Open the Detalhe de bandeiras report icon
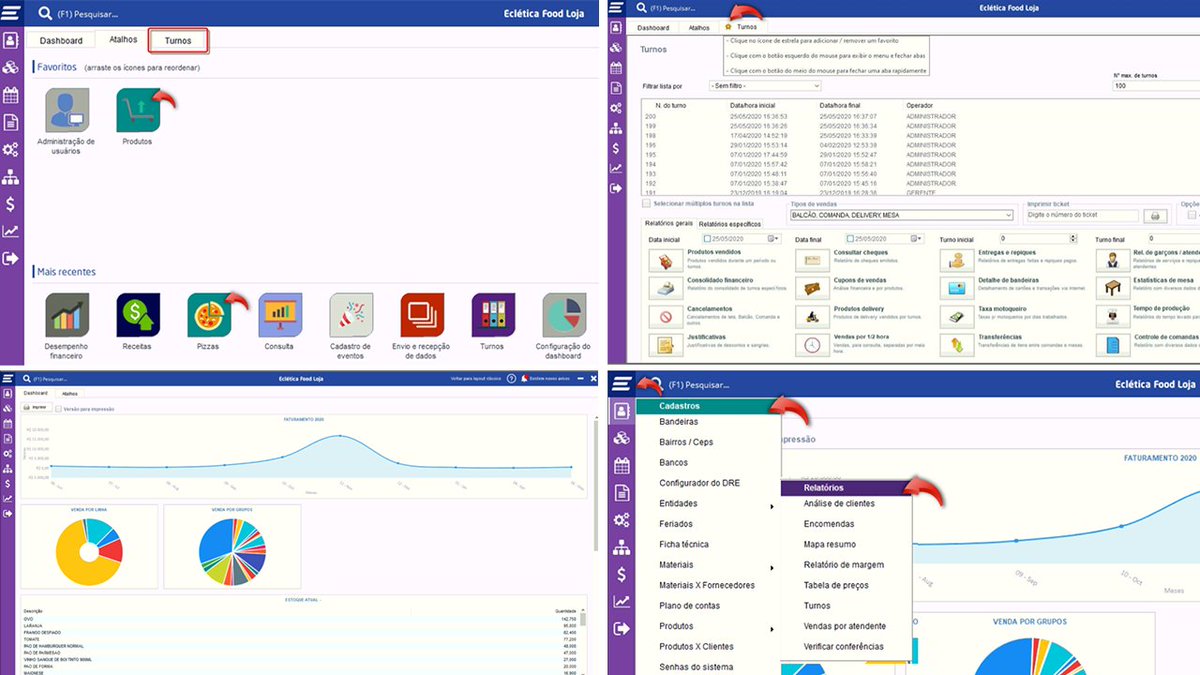This screenshot has width=1200, height=675. tap(958, 288)
